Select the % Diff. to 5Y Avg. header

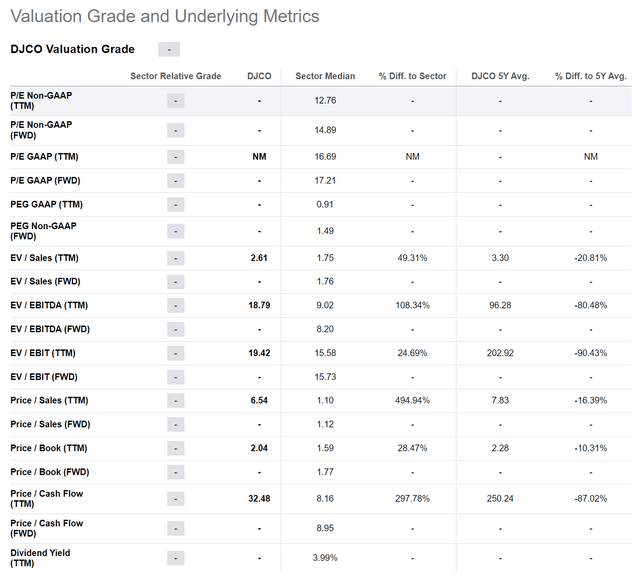[591, 76]
